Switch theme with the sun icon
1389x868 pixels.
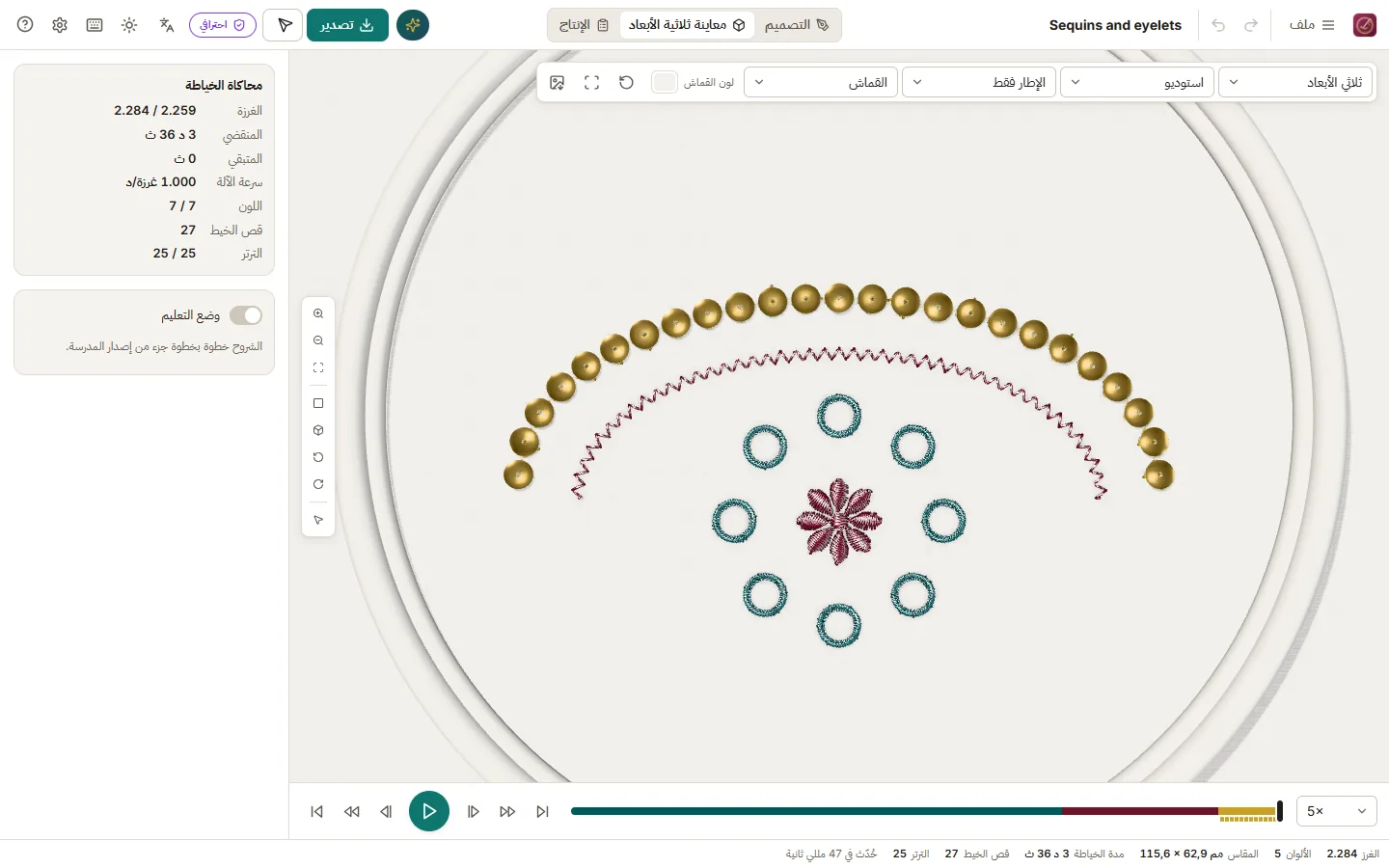129,25
